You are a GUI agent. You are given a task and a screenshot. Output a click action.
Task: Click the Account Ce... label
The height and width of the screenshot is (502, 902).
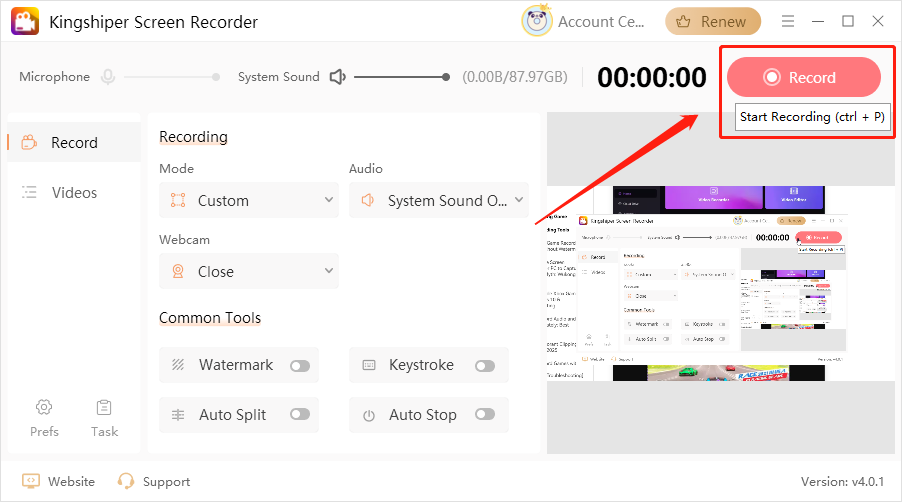coord(601,21)
